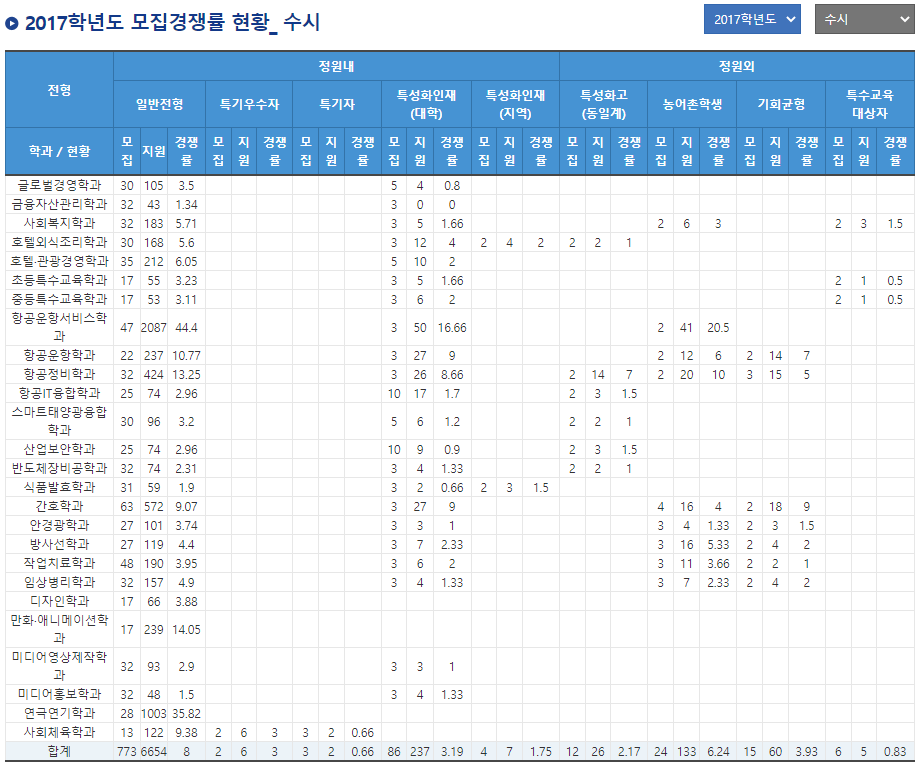
Task: Select the 호텔외식조리학과 row label
Action: [59, 242]
